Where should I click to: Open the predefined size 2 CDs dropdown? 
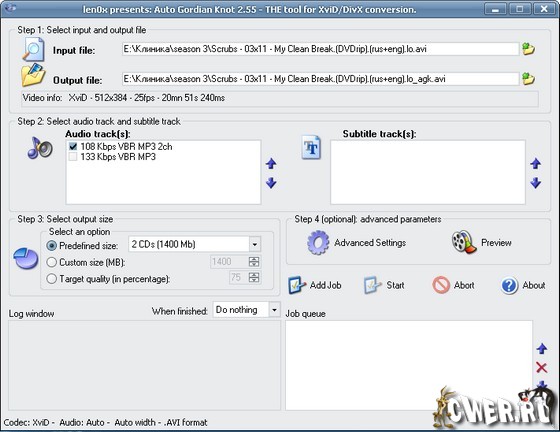tap(255, 245)
